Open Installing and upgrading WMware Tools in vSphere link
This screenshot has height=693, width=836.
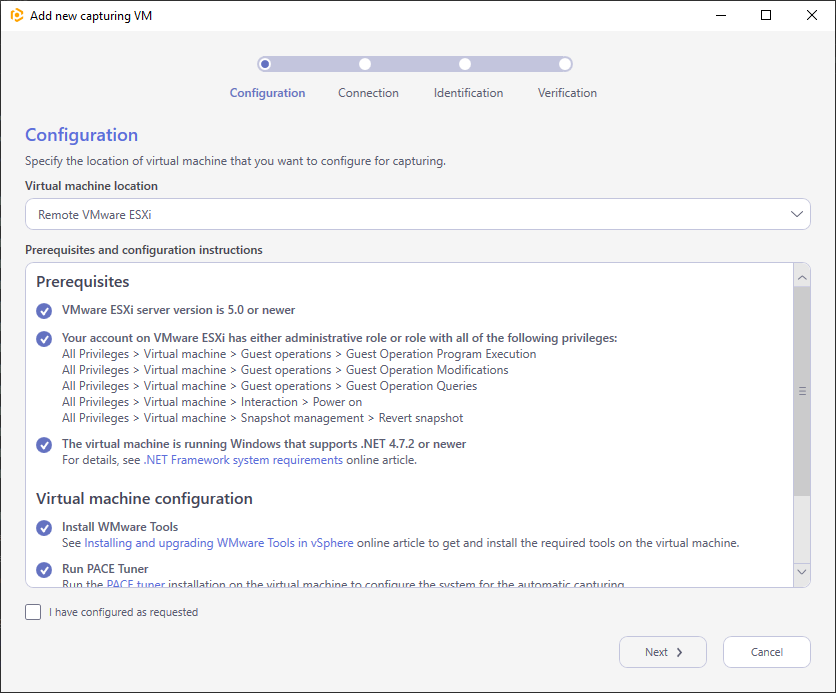click(x=219, y=543)
